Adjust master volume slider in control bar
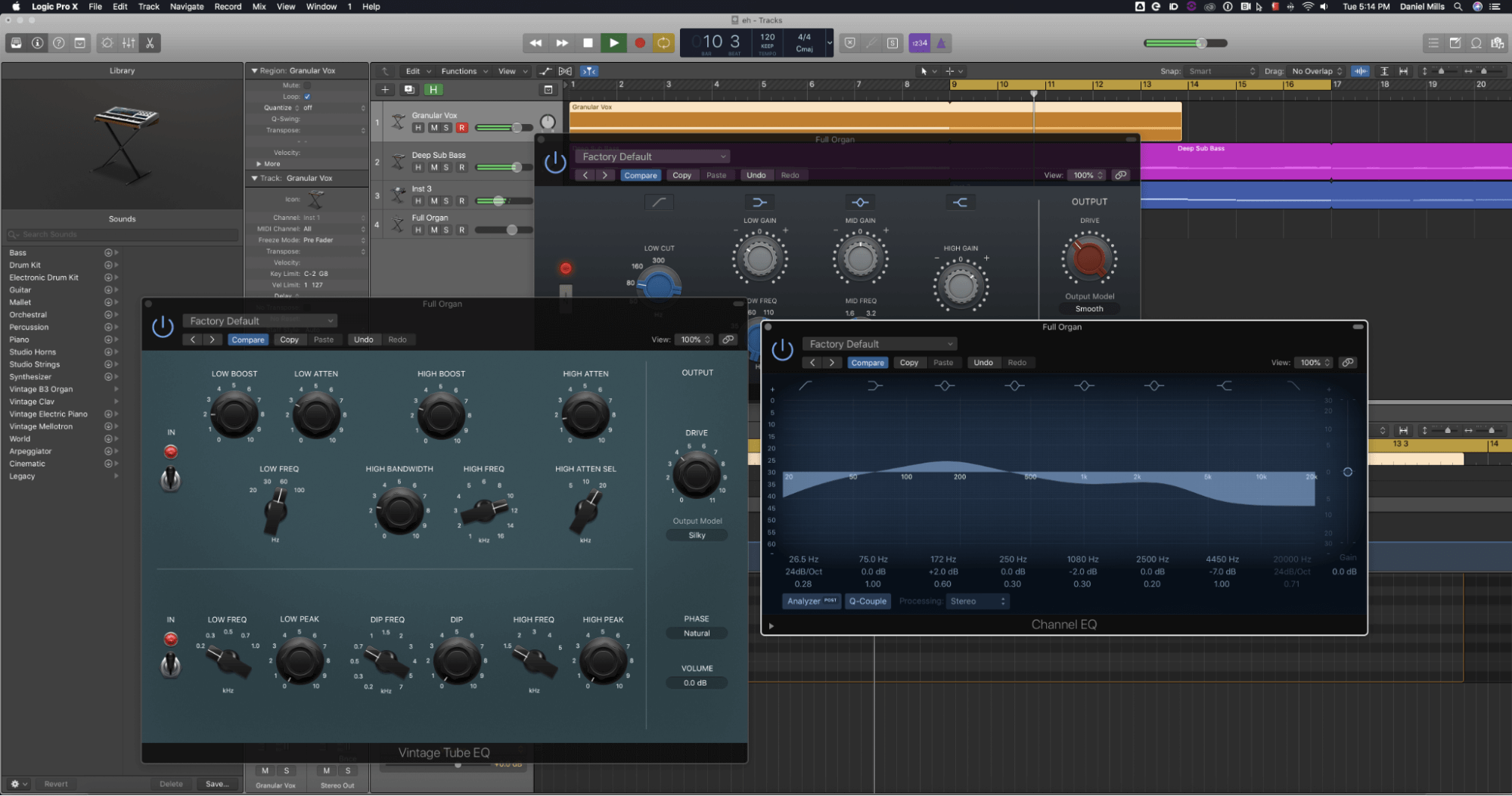 1185,43
